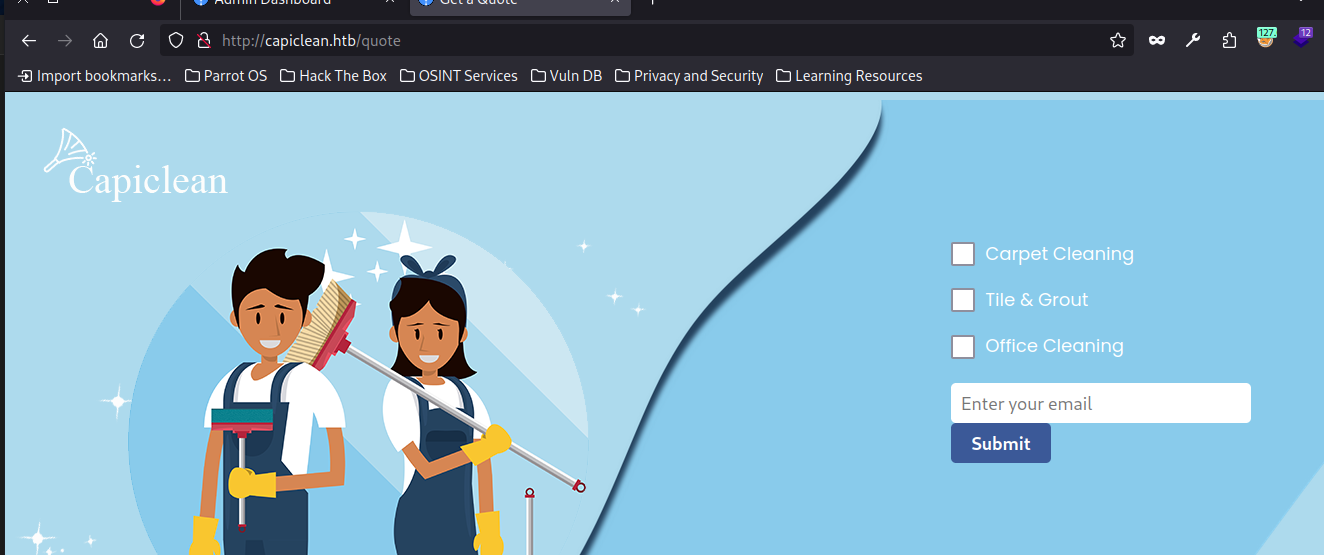Reload the current page
The width and height of the screenshot is (1324, 555).
[137, 41]
